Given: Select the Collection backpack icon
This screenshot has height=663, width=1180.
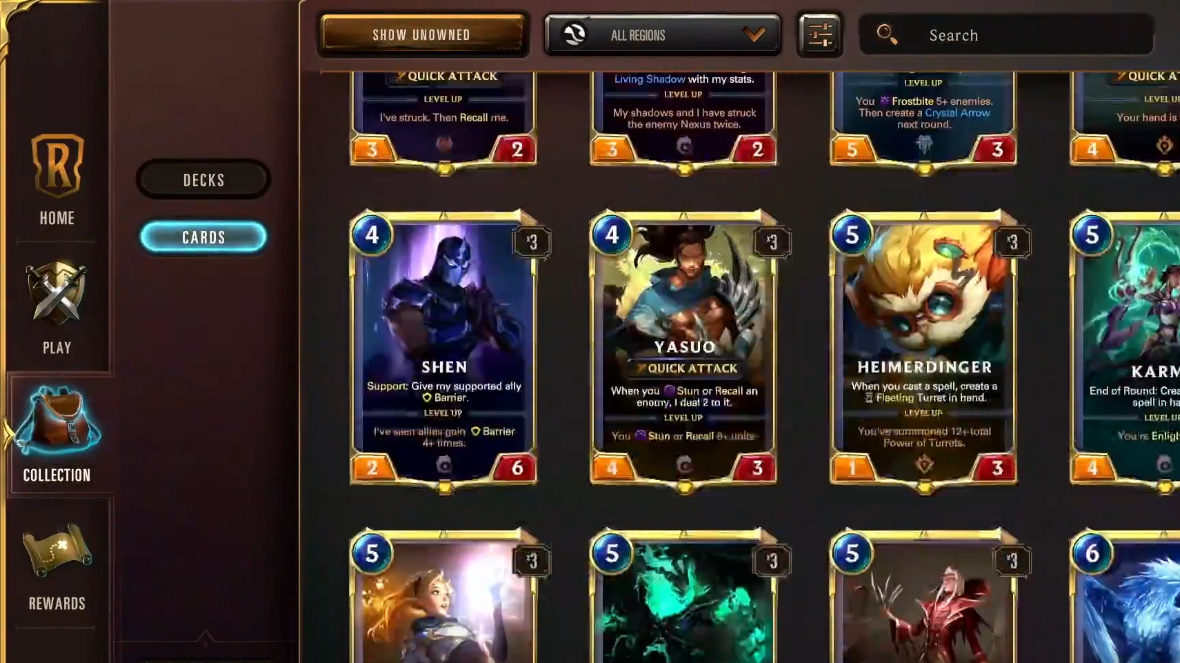Looking at the screenshot, I should [x=57, y=421].
